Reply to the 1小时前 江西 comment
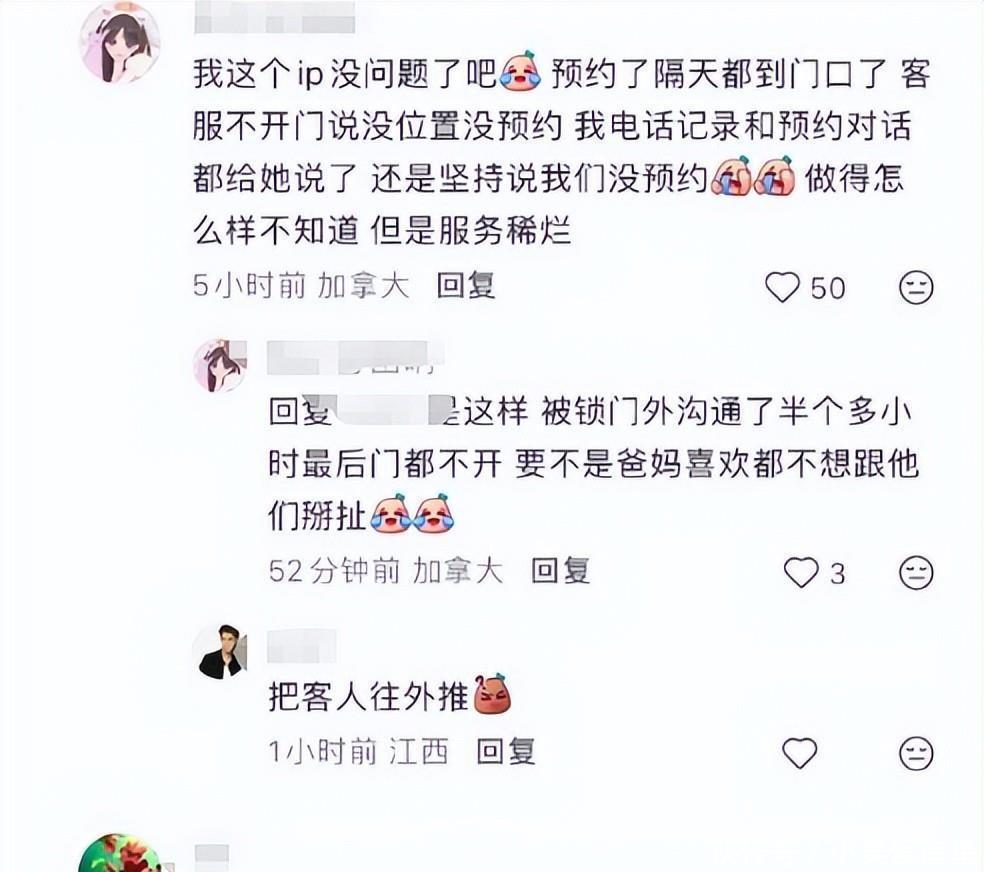984x872 pixels. pyautogui.click(x=506, y=751)
